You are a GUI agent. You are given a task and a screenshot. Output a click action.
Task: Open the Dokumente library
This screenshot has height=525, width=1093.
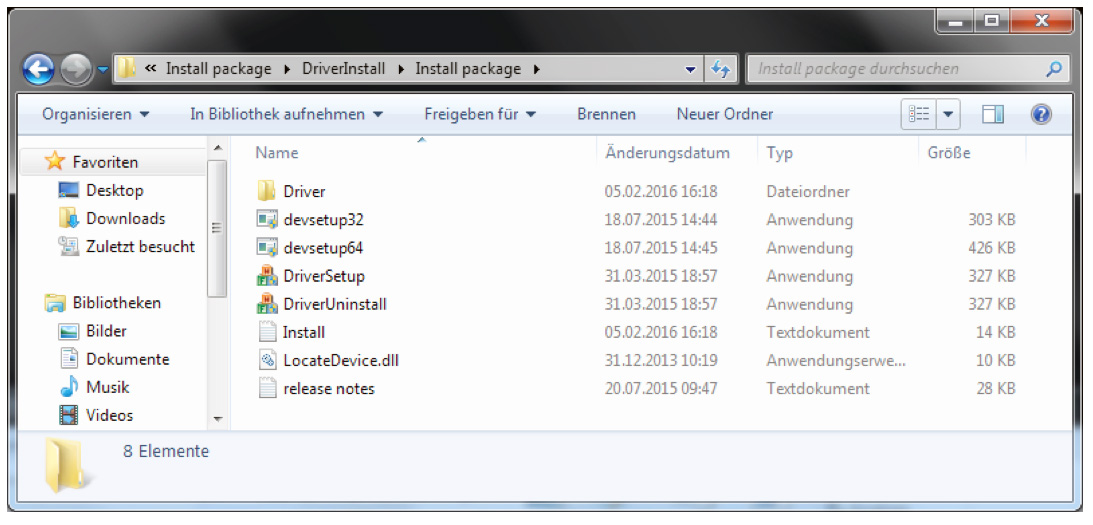(x=128, y=359)
